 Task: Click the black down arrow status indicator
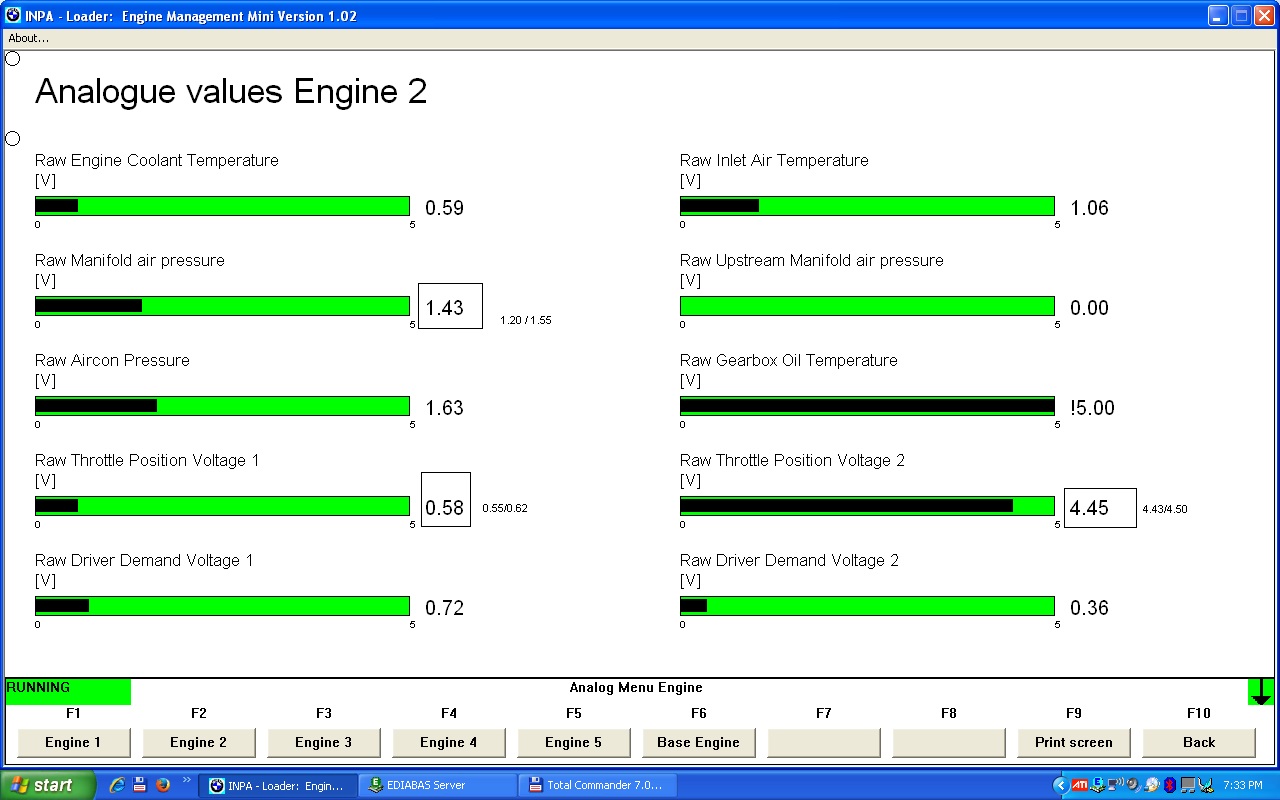tap(1261, 691)
